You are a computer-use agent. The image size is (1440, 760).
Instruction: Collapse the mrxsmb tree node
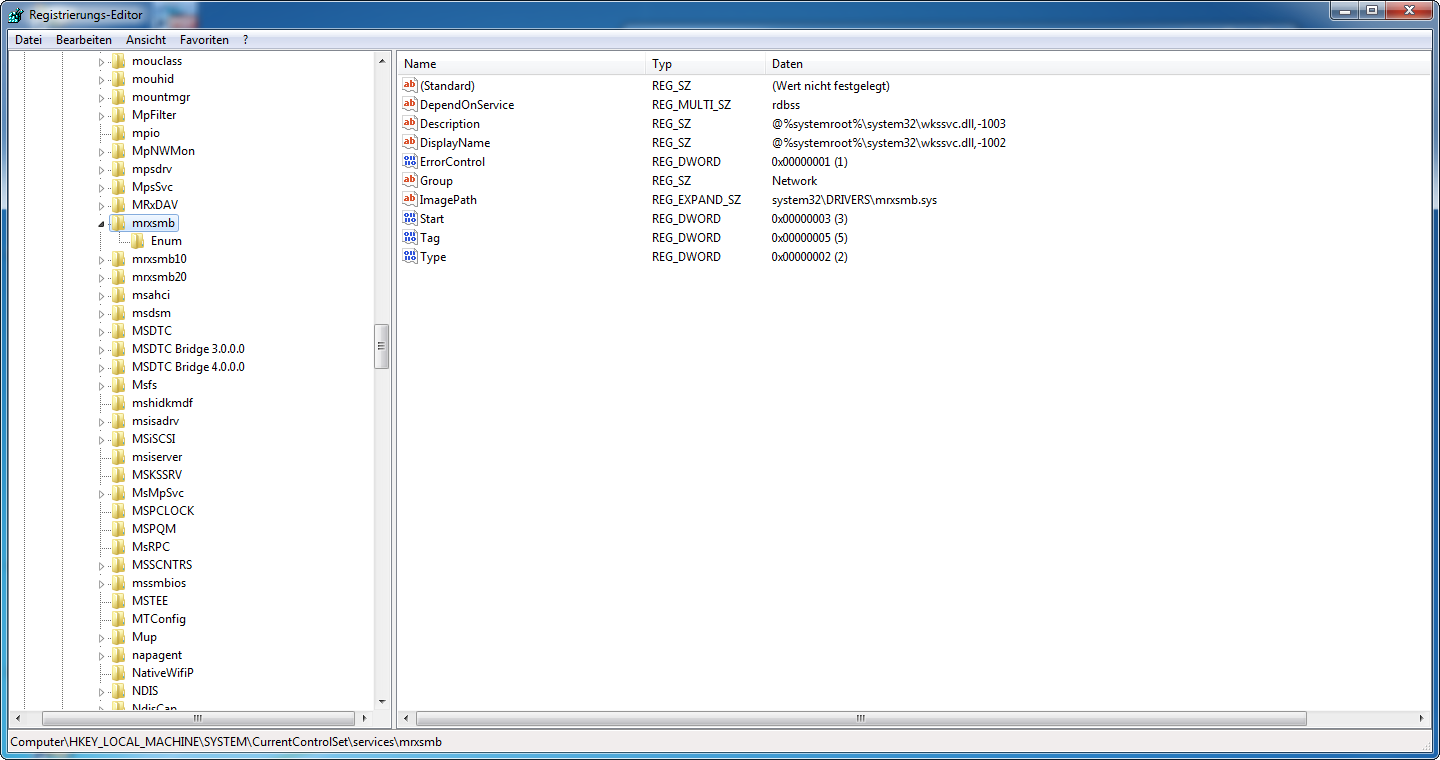pyautogui.click(x=101, y=223)
